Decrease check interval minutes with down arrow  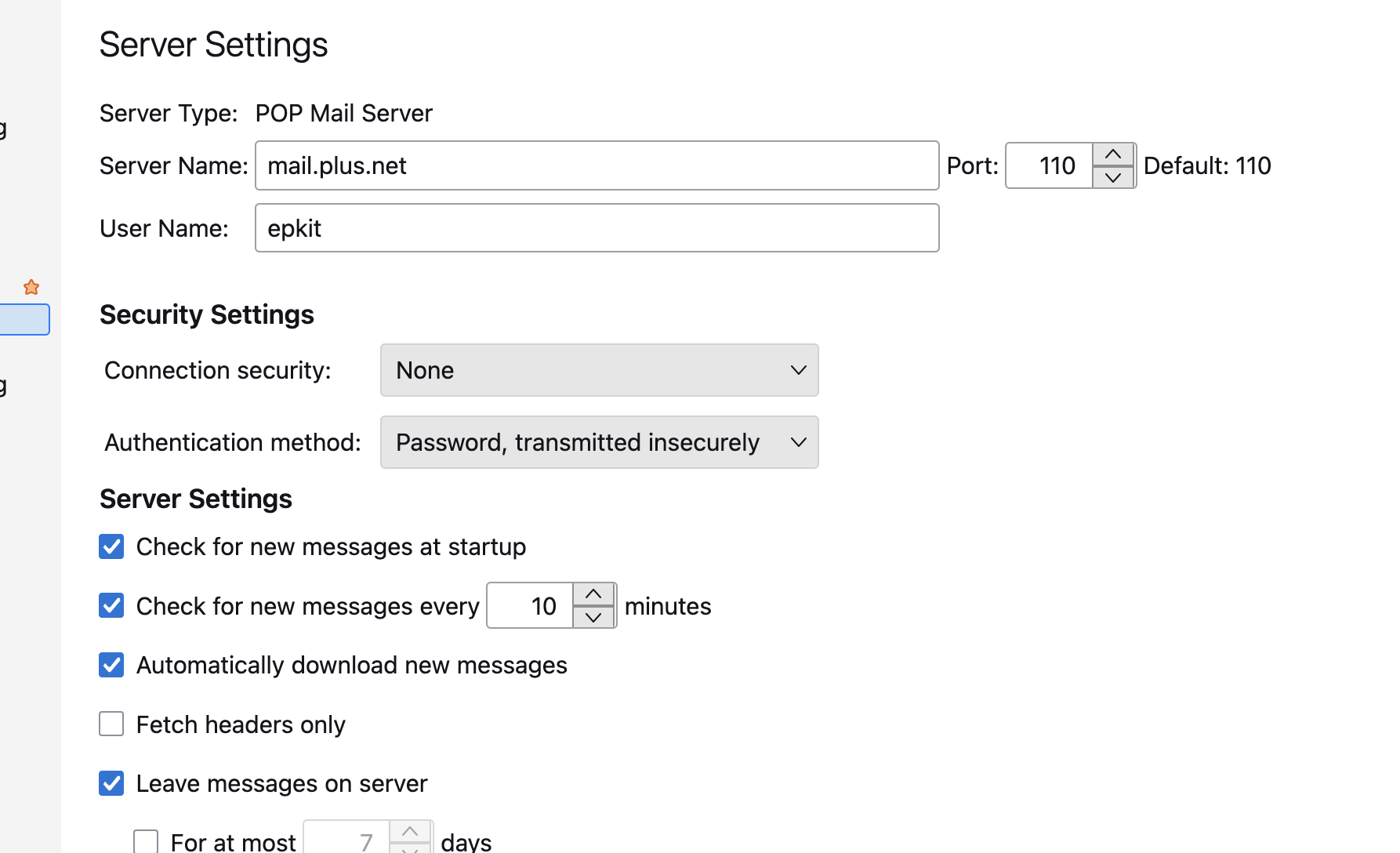(x=593, y=617)
